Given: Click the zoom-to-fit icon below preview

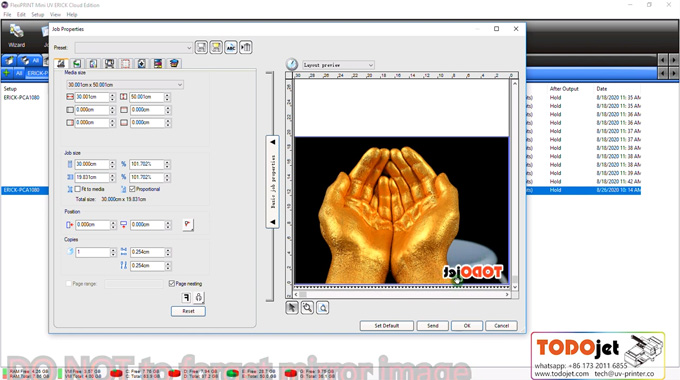Looking at the screenshot, I should tap(323, 308).
